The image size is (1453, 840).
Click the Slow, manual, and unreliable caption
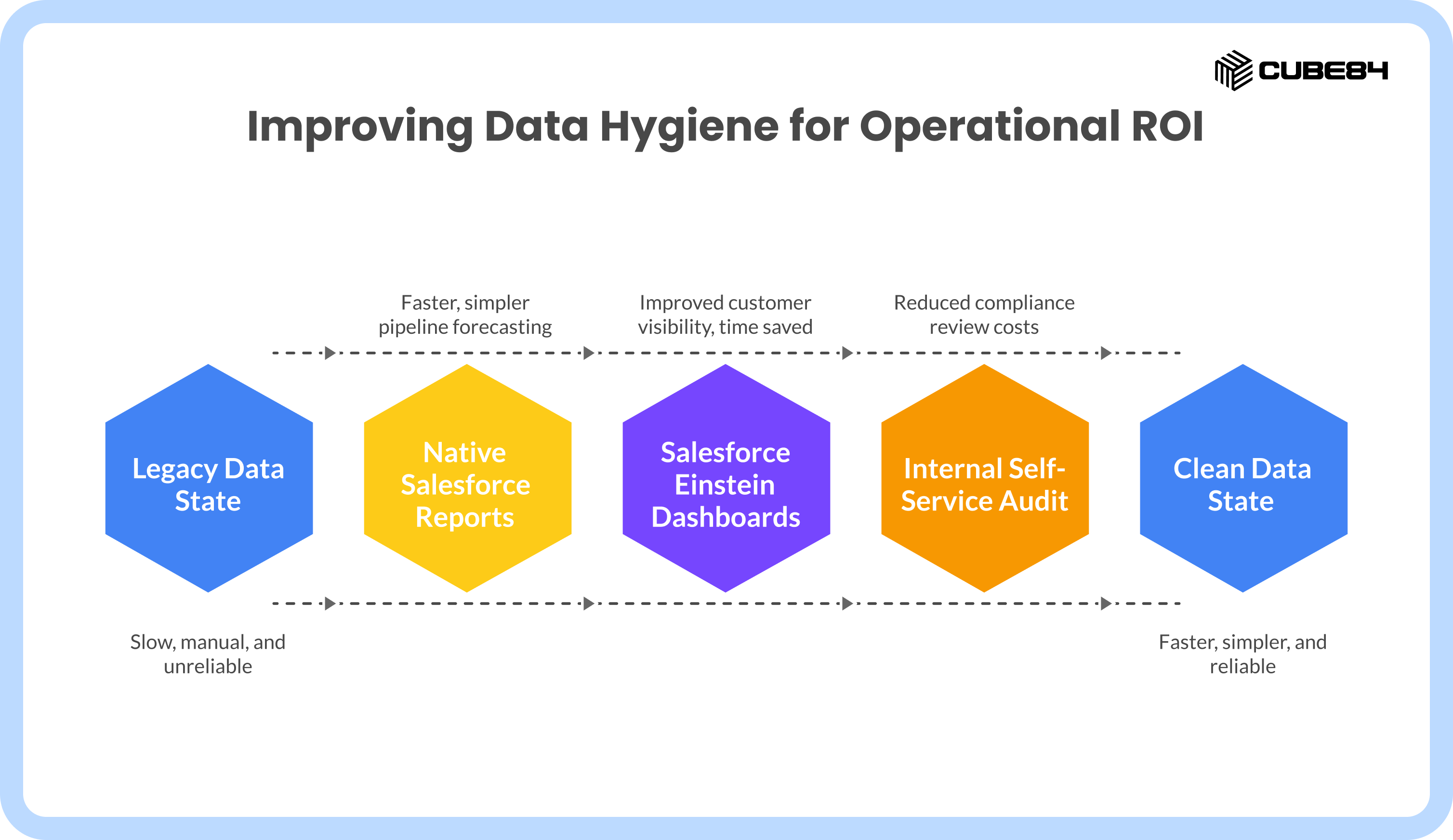pos(208,654)
